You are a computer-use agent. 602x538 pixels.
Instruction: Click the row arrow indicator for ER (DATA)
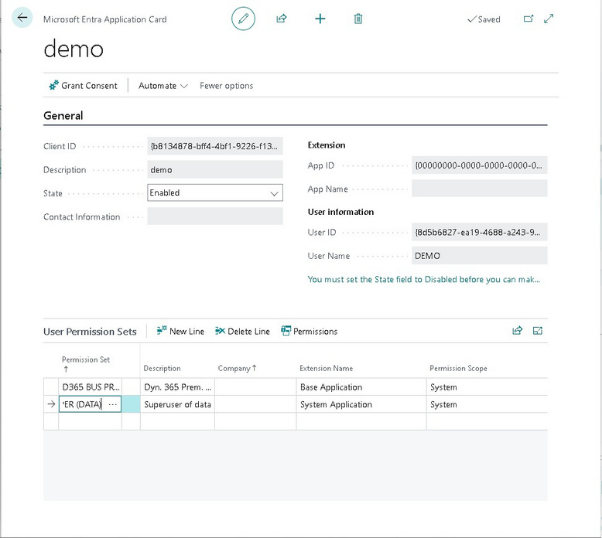pyautogui.click(x=51, y=404)
